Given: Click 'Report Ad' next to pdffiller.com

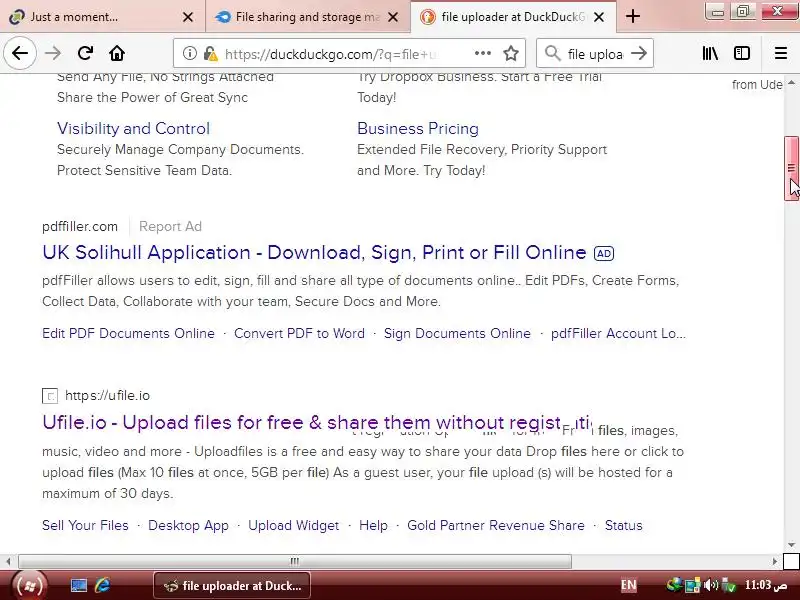Looking at the screenshot, I should point(170,226).
